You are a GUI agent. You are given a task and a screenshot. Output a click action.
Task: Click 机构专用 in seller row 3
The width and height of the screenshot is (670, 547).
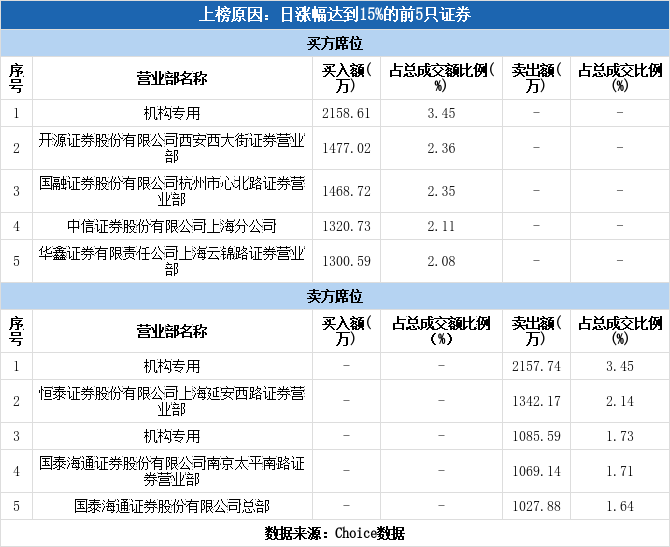point(172,436)
